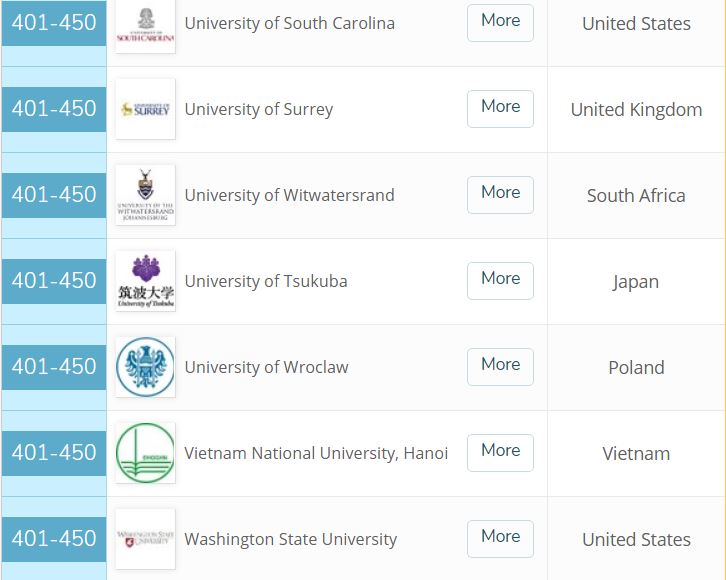
Task: Click the University of Wroclaw eagle emblem
Action: [145, 367]
